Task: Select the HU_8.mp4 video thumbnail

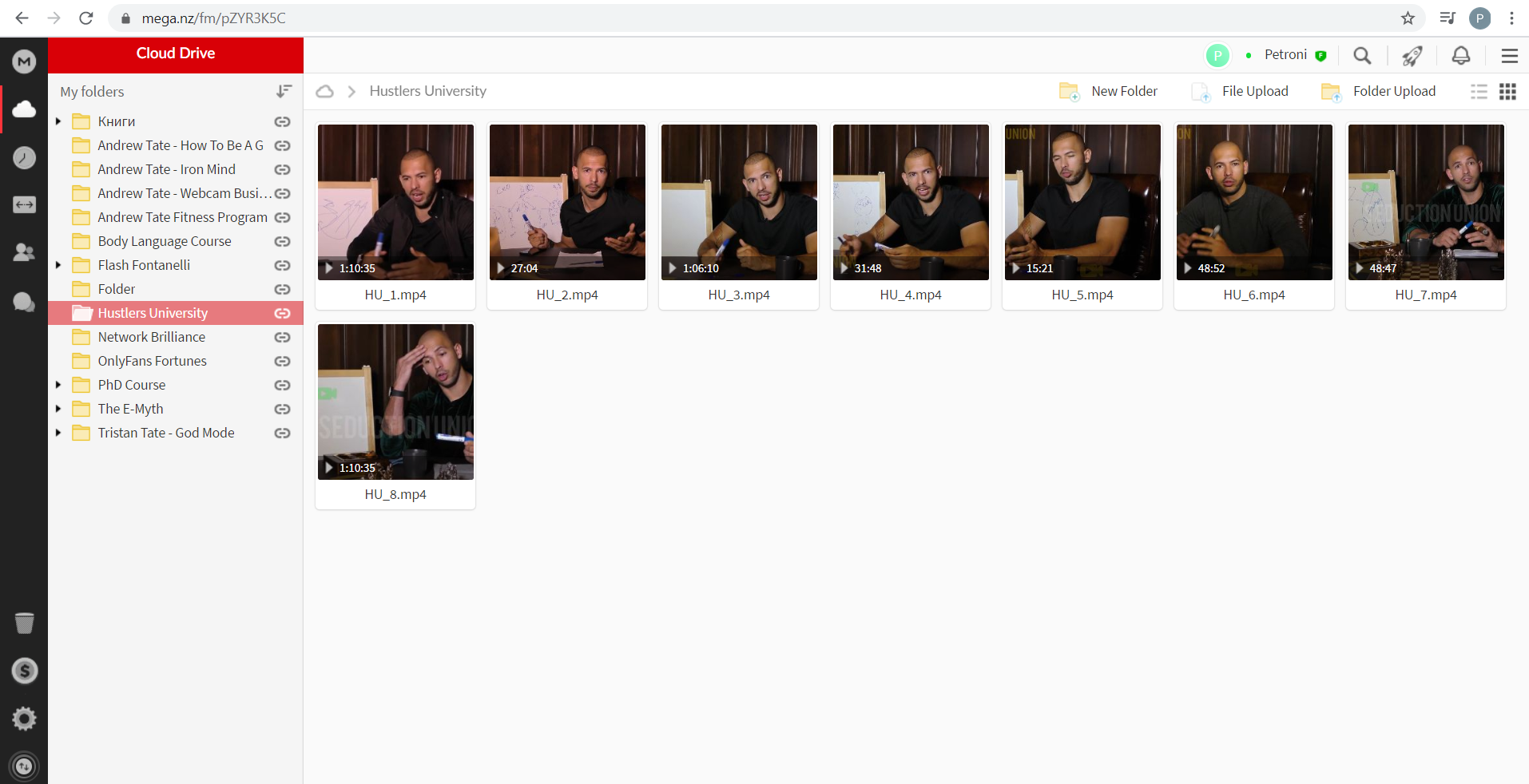Action: (395, 402)
